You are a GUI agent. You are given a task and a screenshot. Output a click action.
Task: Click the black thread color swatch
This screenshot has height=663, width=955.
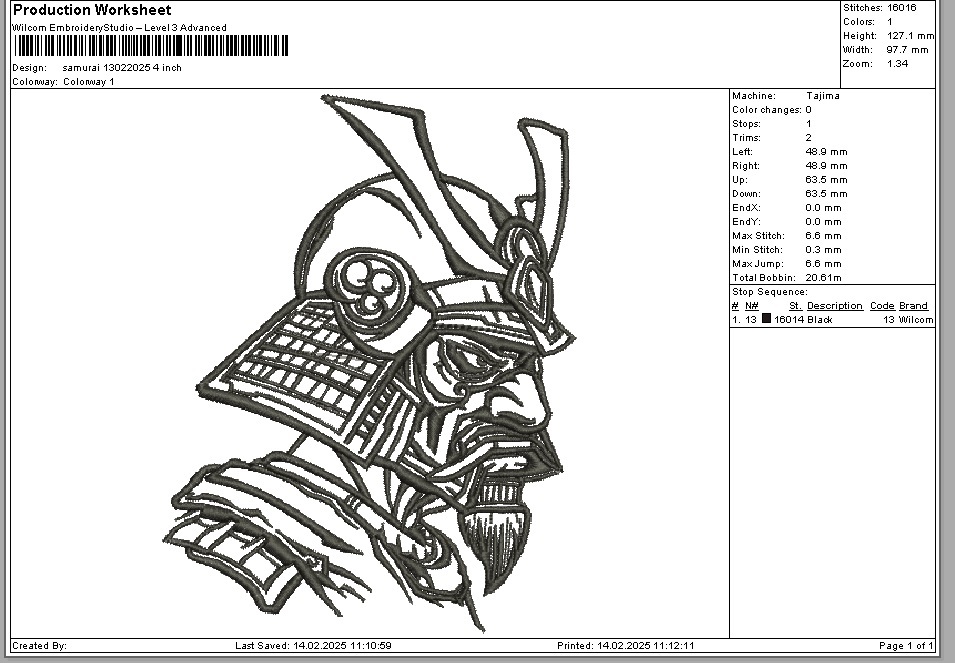[766, 319]
